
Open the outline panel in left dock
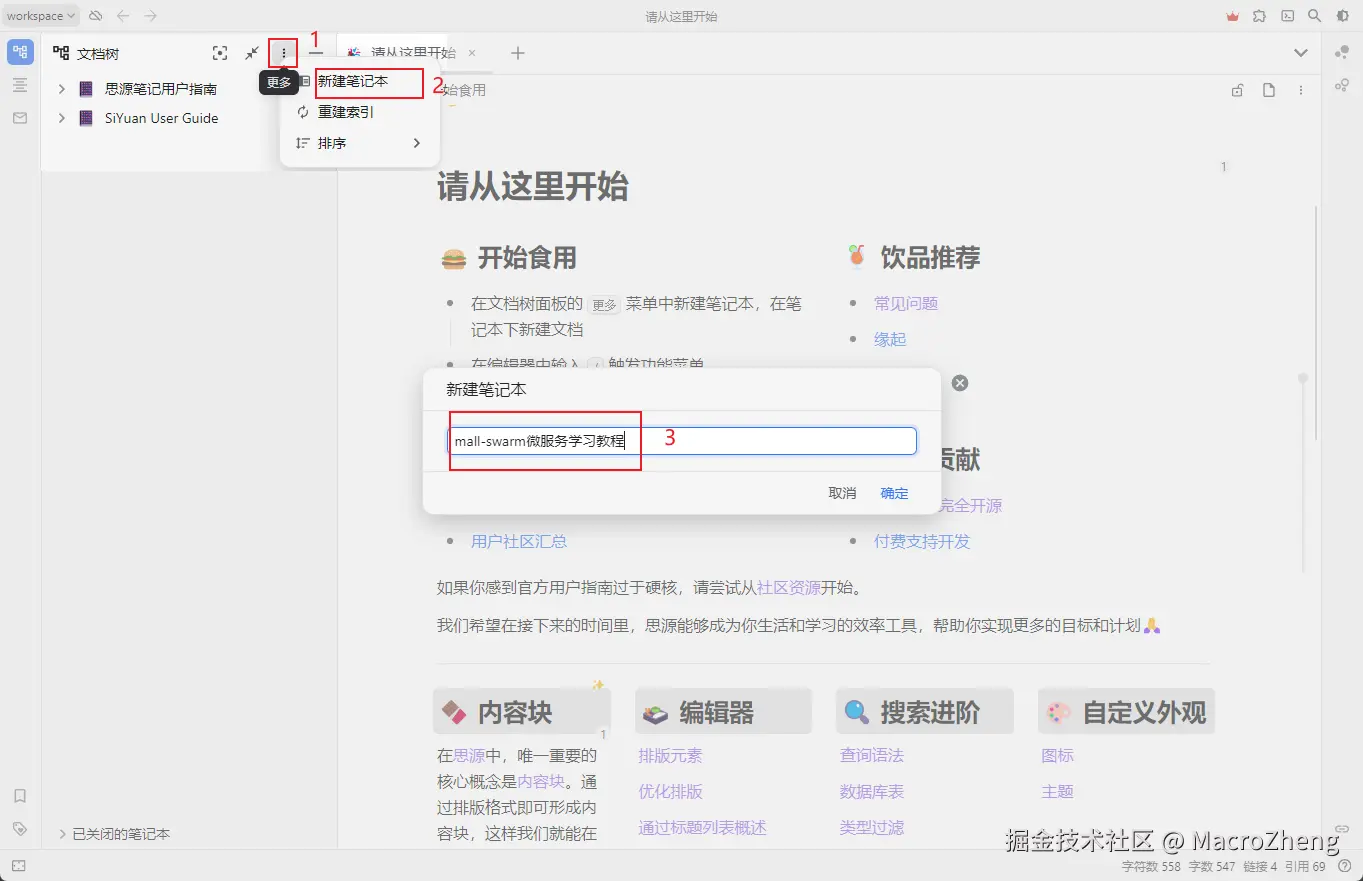20,86
